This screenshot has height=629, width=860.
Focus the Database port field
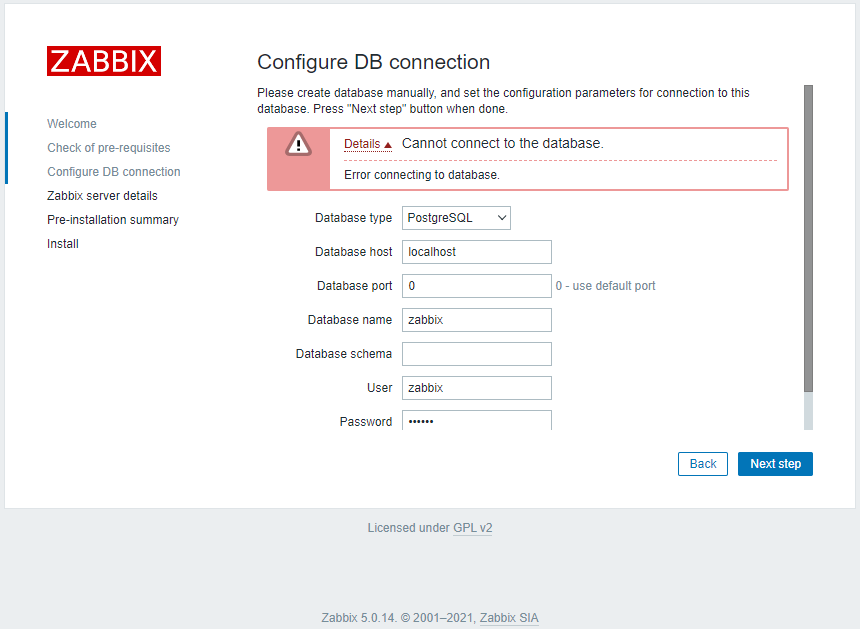point(476,285)
